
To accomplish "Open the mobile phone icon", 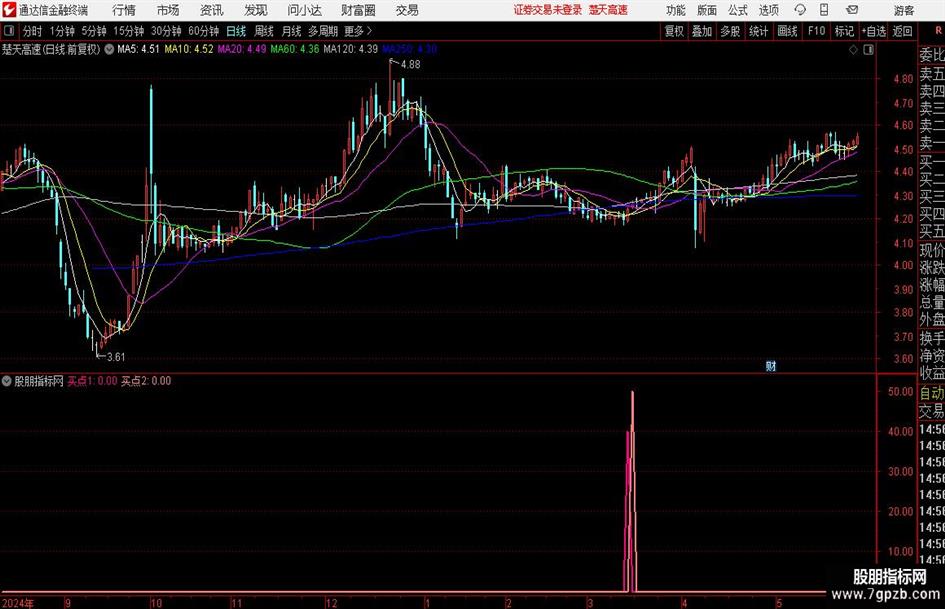I will click(x=824, y=10).
